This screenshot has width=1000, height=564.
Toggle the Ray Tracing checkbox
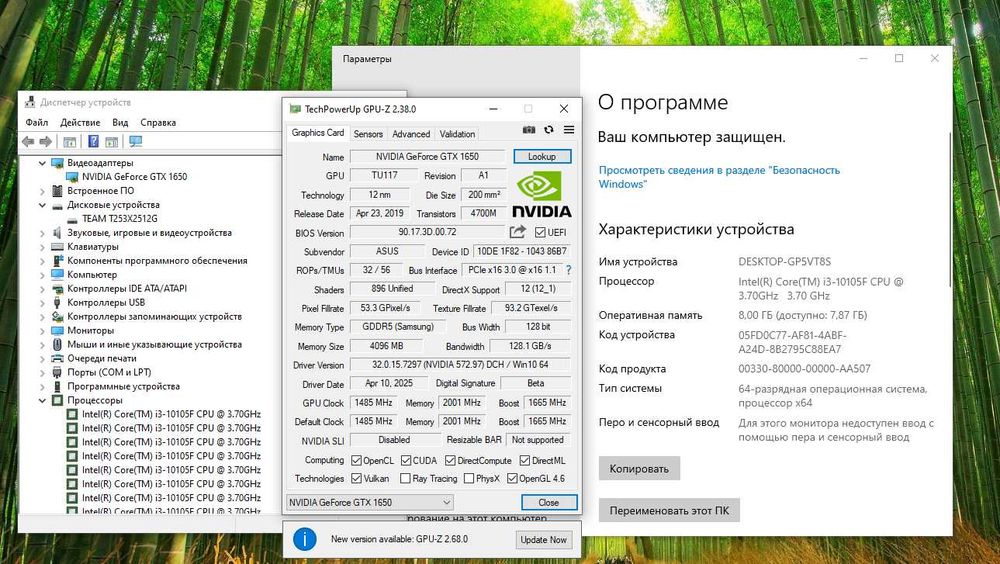(405, 478)
